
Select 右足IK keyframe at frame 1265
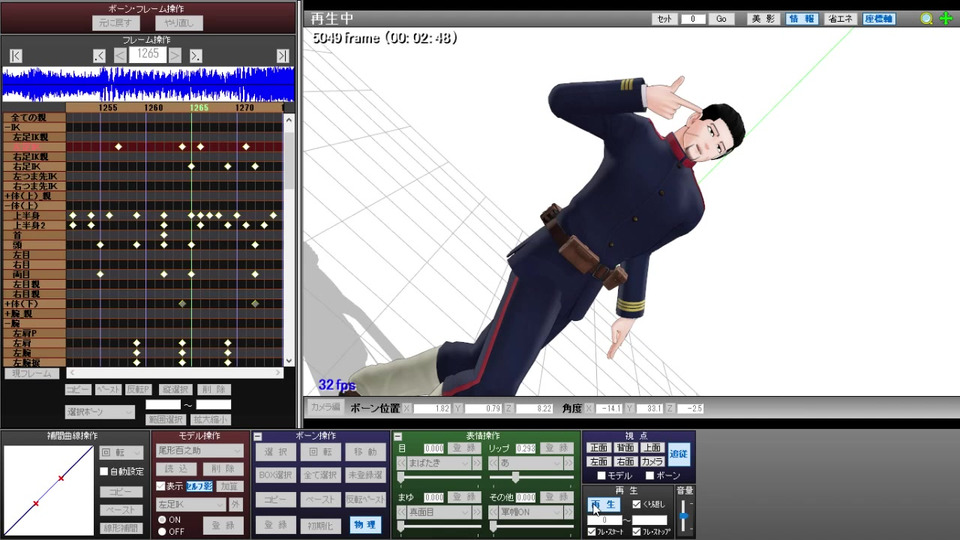[192, 167]
